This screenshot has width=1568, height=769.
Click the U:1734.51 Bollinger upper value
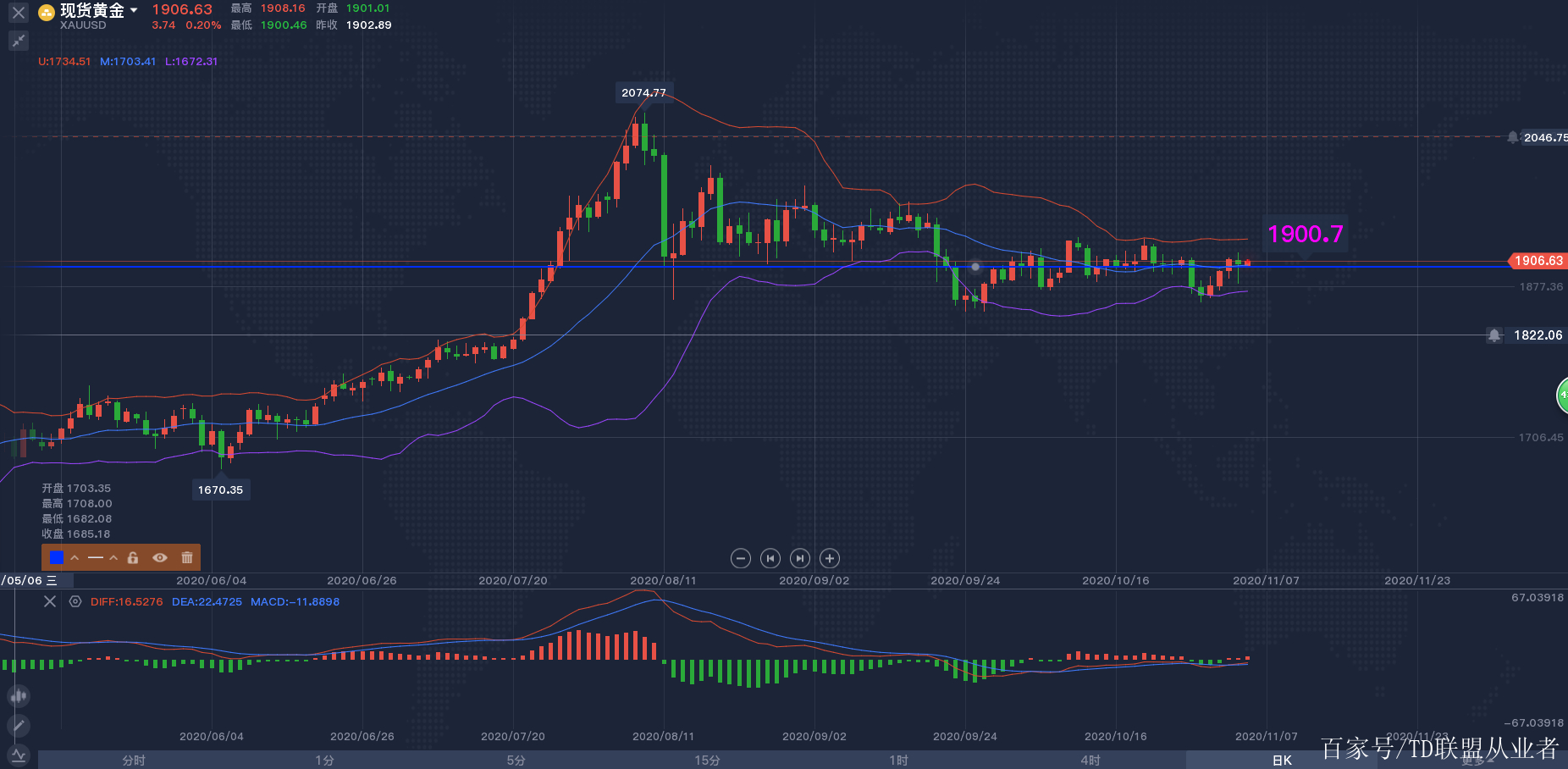tap(64, 62)
